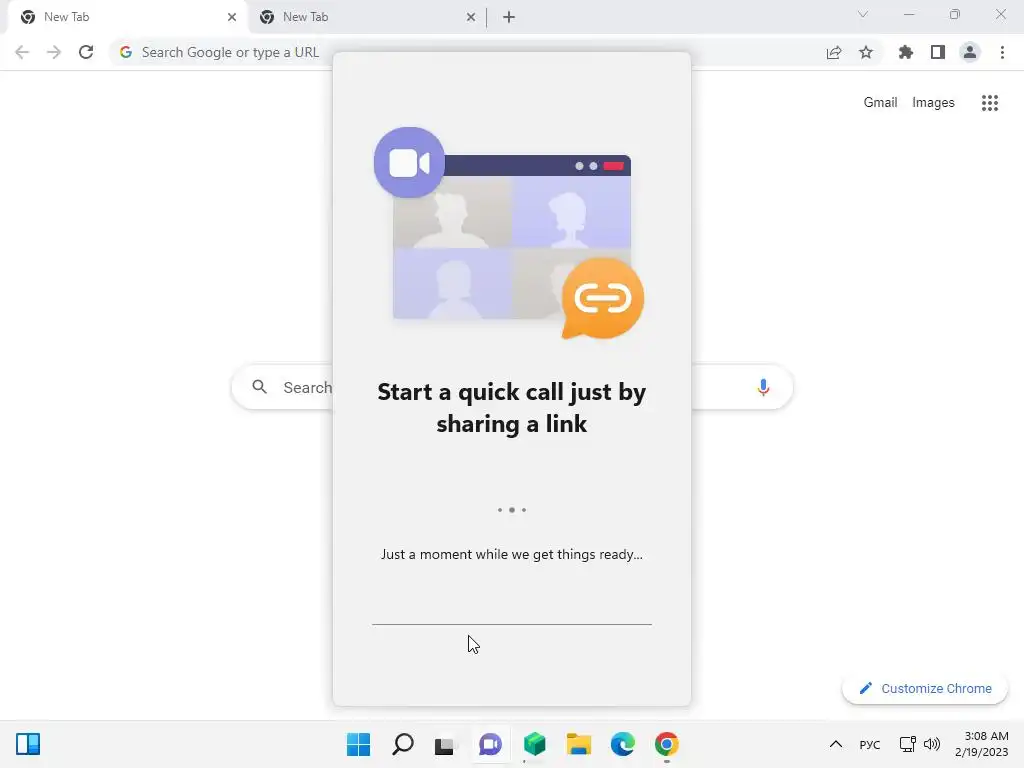
Task: Click the video camera icon in the call panel
Action: point(409,163)
